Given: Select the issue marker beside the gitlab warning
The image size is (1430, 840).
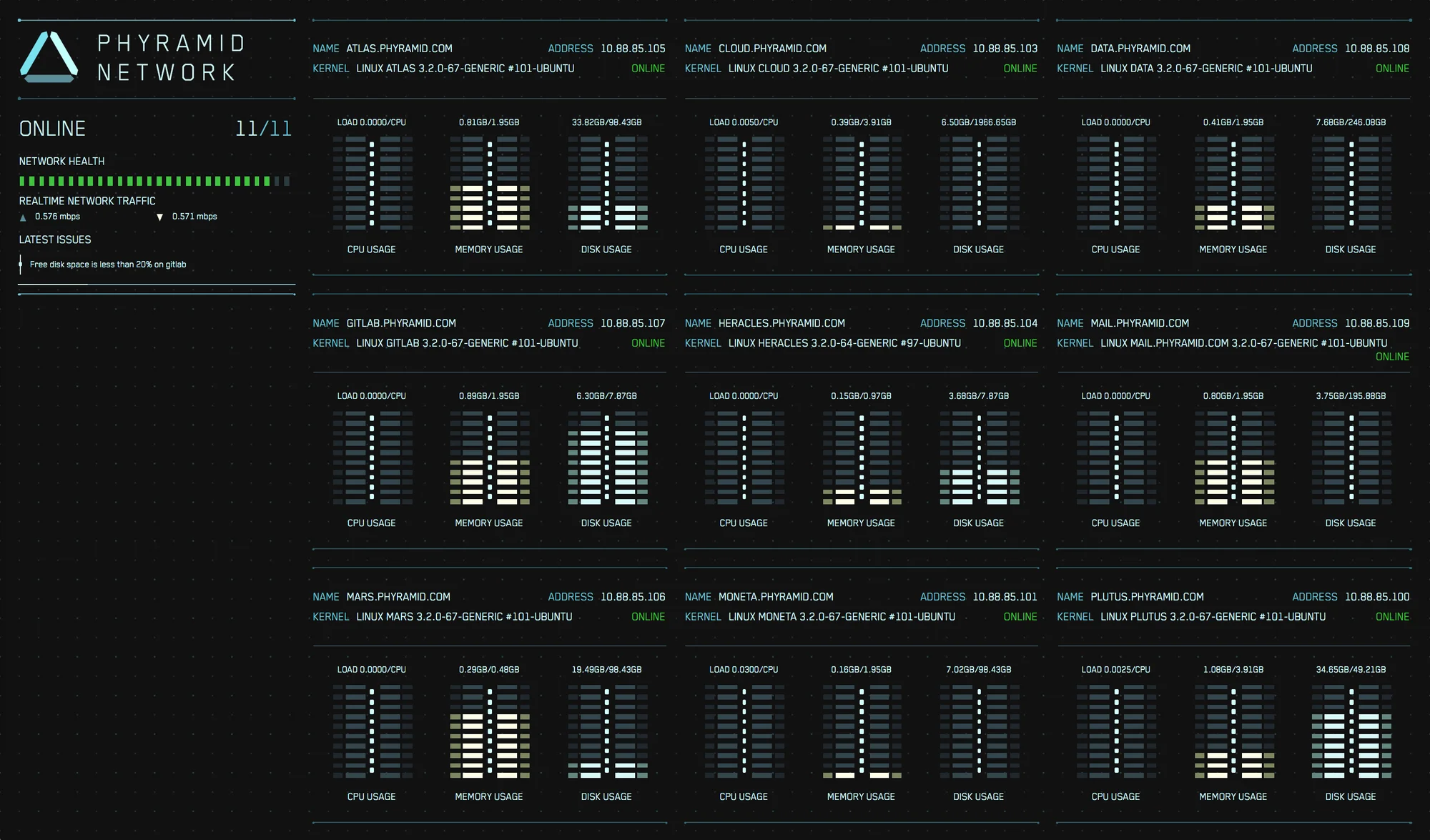Looking at the screenshot, I should point(20,265).
